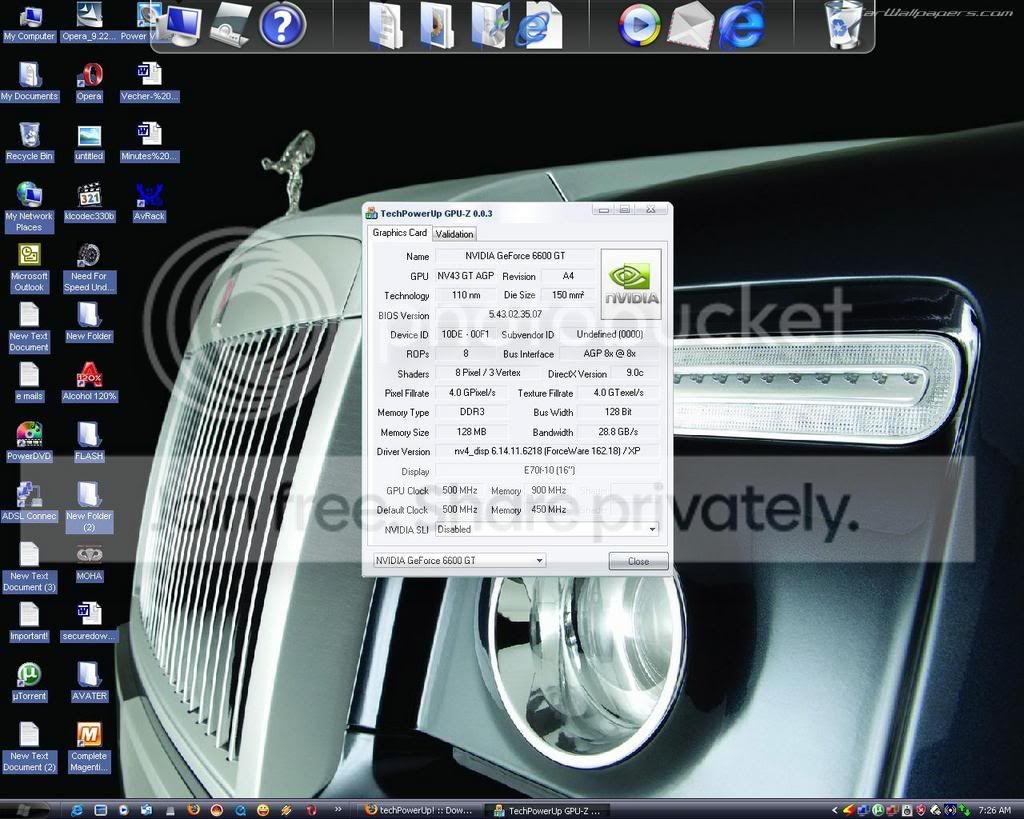This screenshot has width=1024, height=819.
Task: Open the AvRack desktop icon
Action: (x=149, y=202)
